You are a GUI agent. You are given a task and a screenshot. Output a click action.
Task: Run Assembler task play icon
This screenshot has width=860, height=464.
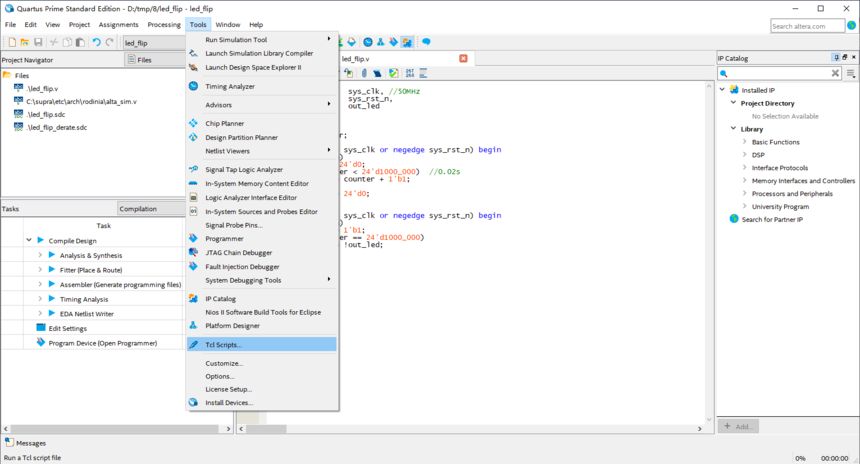52,284
